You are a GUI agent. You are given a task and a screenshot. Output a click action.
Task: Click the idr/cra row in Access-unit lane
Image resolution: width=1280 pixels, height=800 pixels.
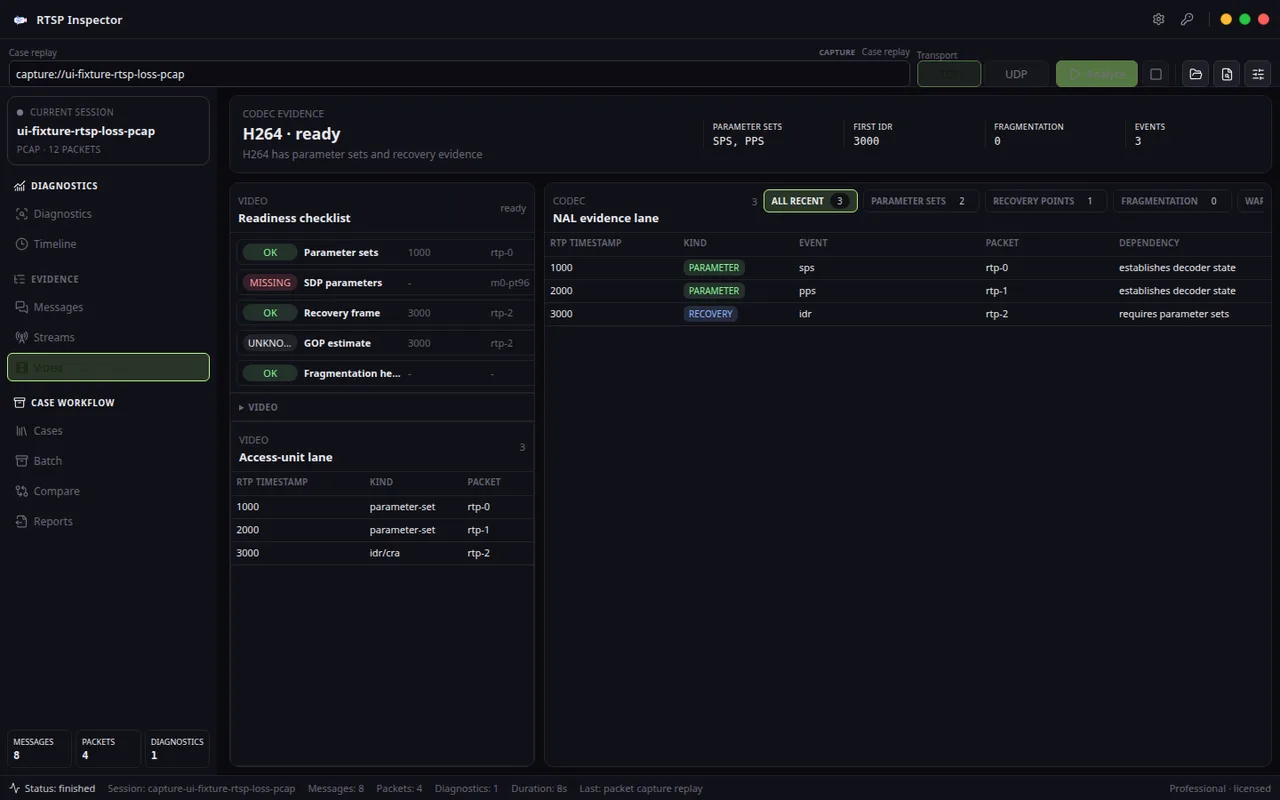tap(382, 553)
